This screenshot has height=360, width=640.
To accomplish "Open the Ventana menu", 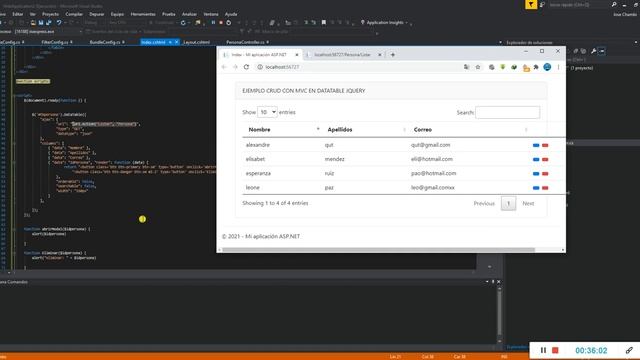I will (x=211, y=14).
